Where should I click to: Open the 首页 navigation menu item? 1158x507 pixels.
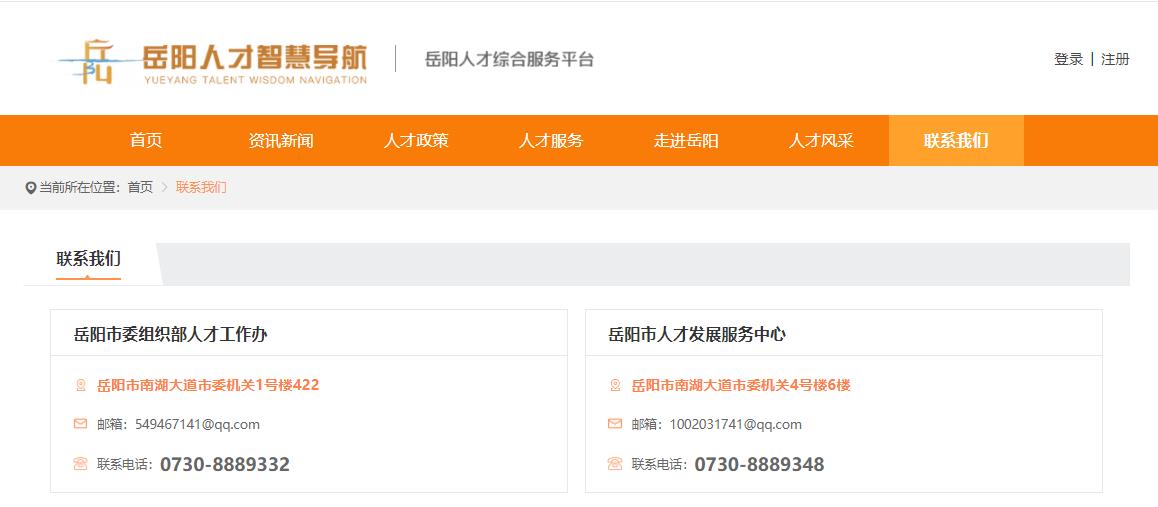coord(146,140)
